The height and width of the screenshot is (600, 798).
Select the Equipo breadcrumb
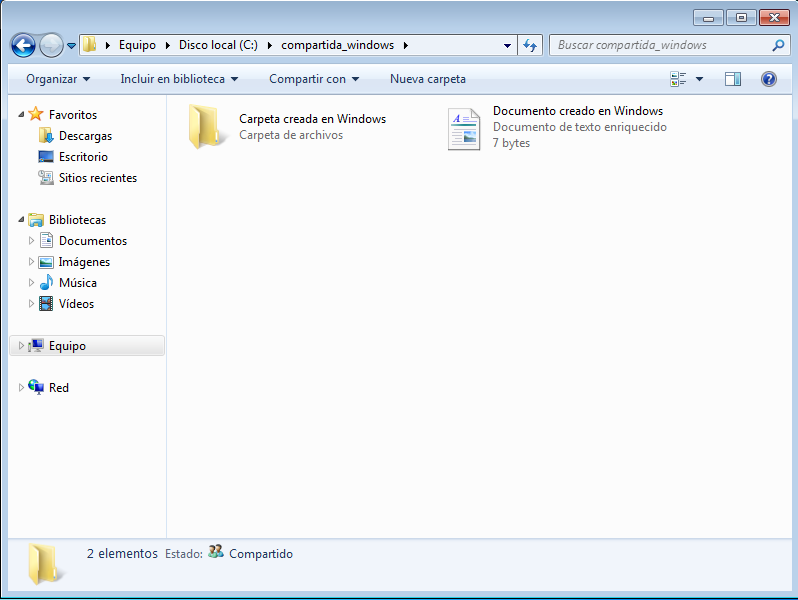137,45
